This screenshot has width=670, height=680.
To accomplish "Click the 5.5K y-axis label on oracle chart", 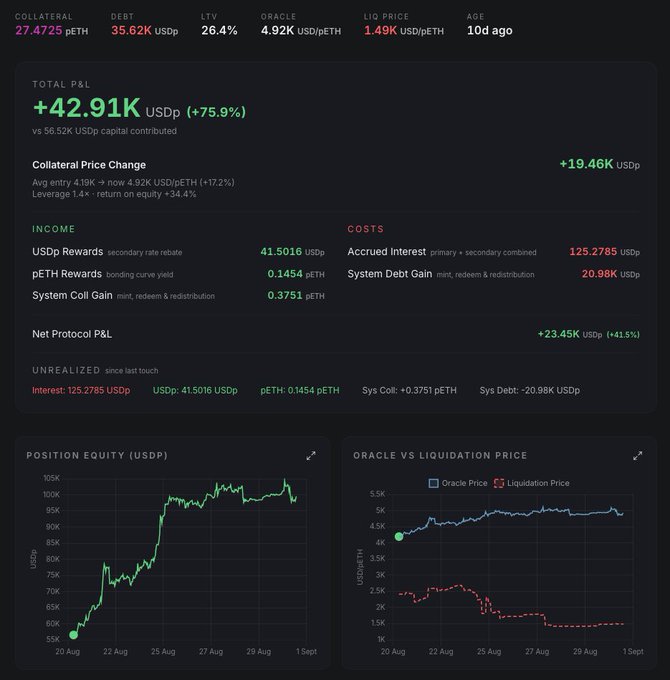I will (x=377, y=494).
